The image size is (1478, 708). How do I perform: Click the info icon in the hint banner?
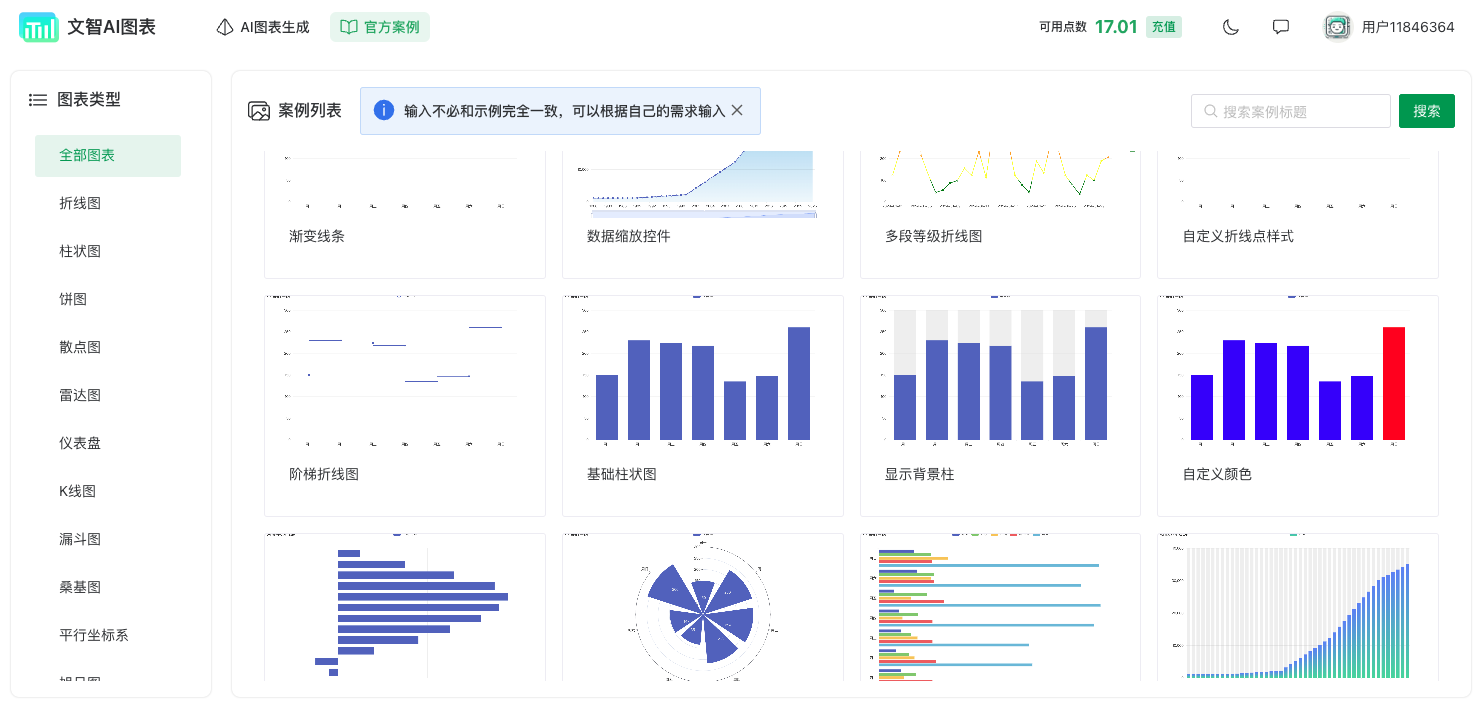click(384, 110)
